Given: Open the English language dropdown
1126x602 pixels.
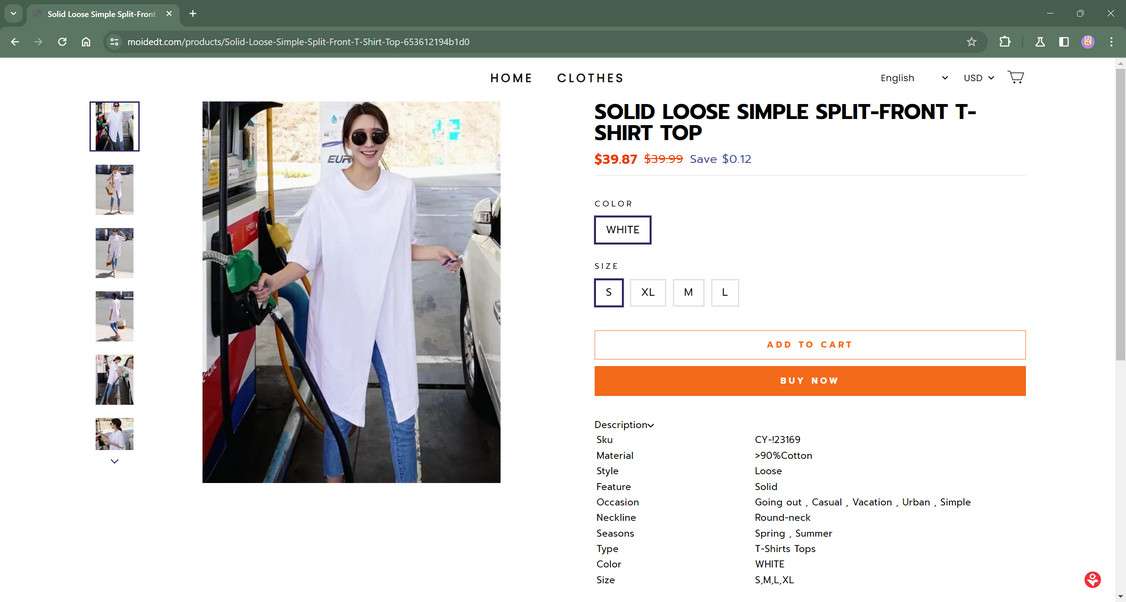Looking at the screenshot, I should (913, 78).
